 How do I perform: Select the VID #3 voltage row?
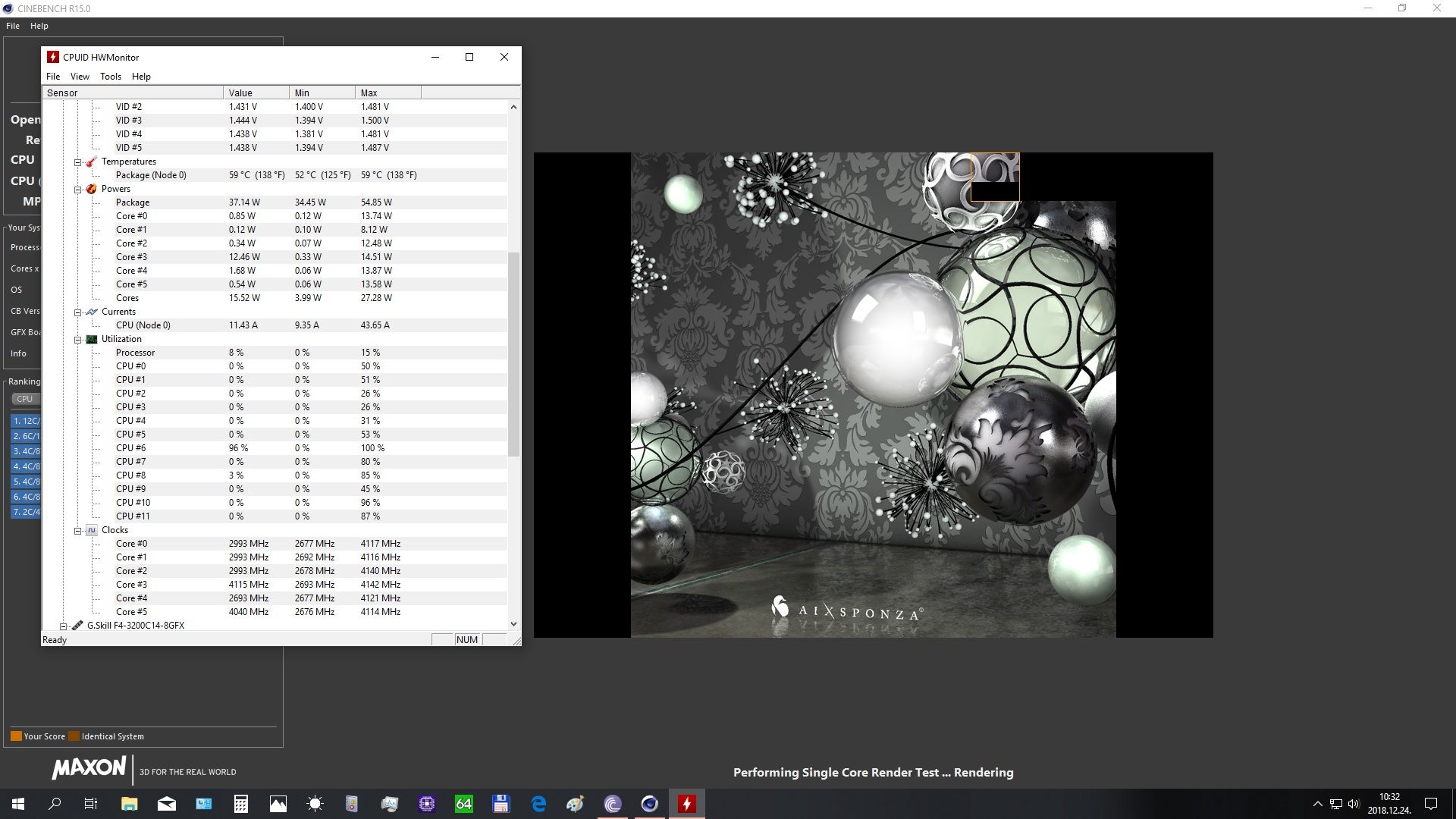point(275,121)
